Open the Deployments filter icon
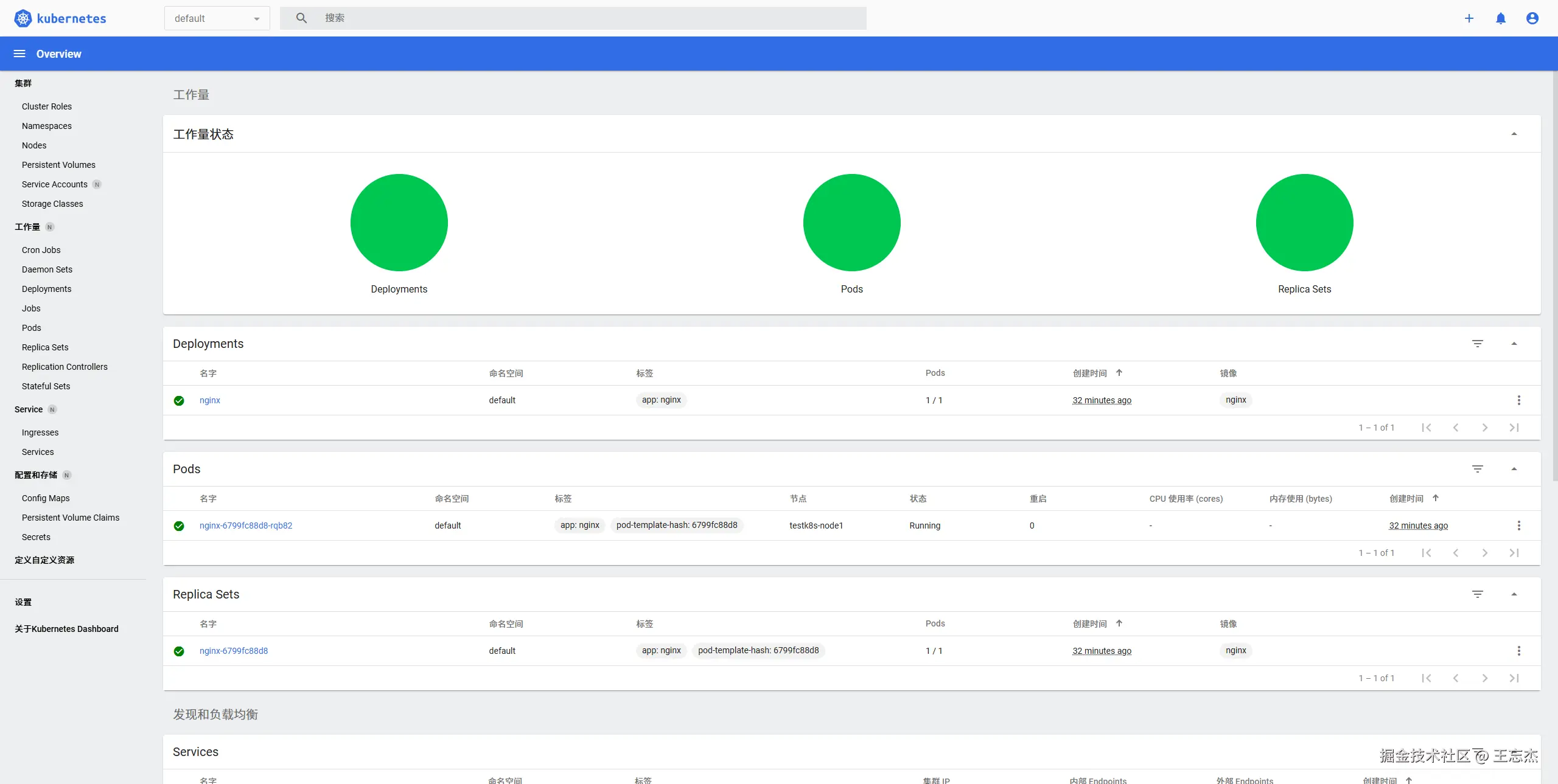The width and height of the screenshot is (1558, 784). [x=1477, y=344]
